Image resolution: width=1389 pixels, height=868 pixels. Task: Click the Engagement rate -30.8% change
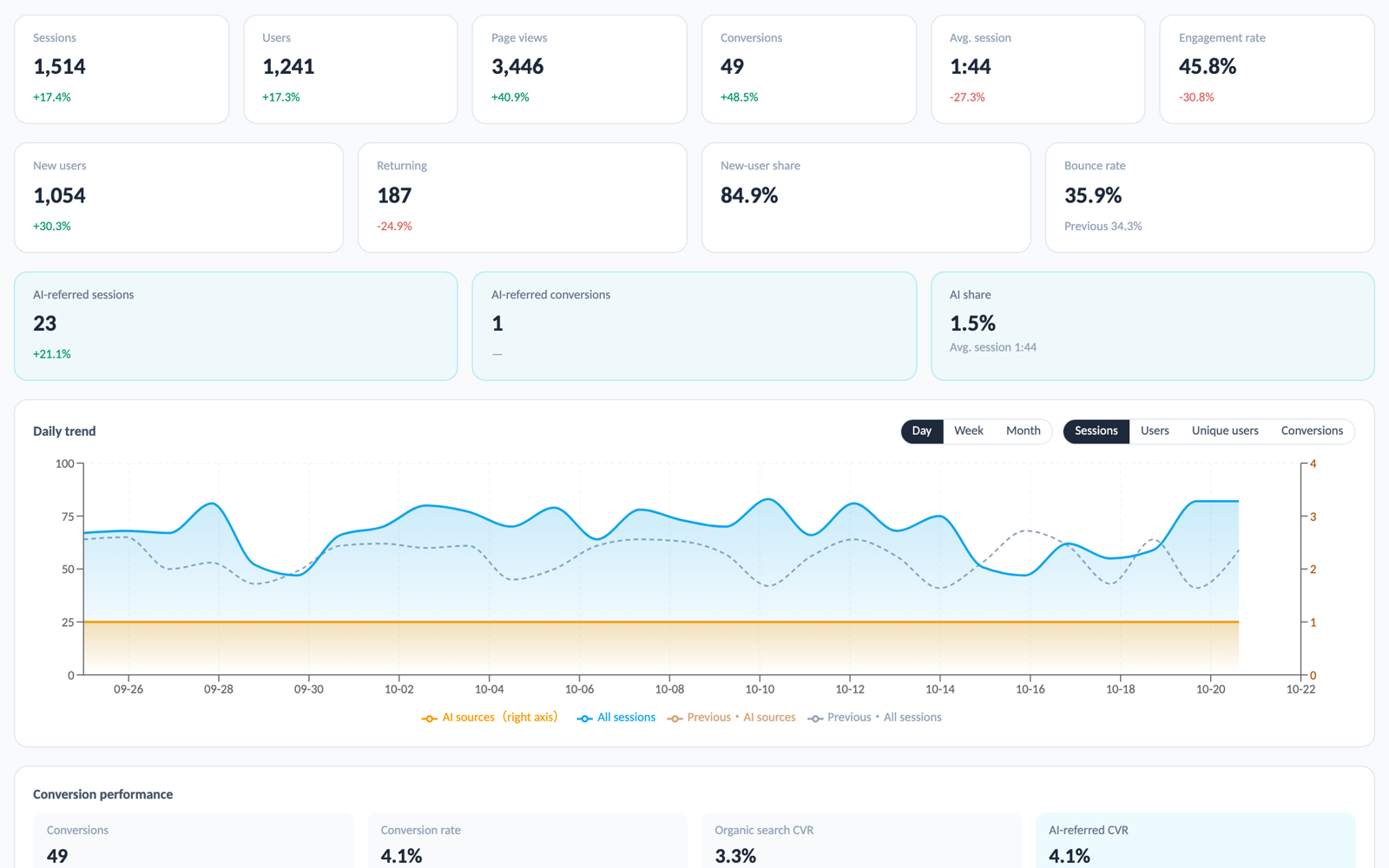click(x=1196, y=97)
